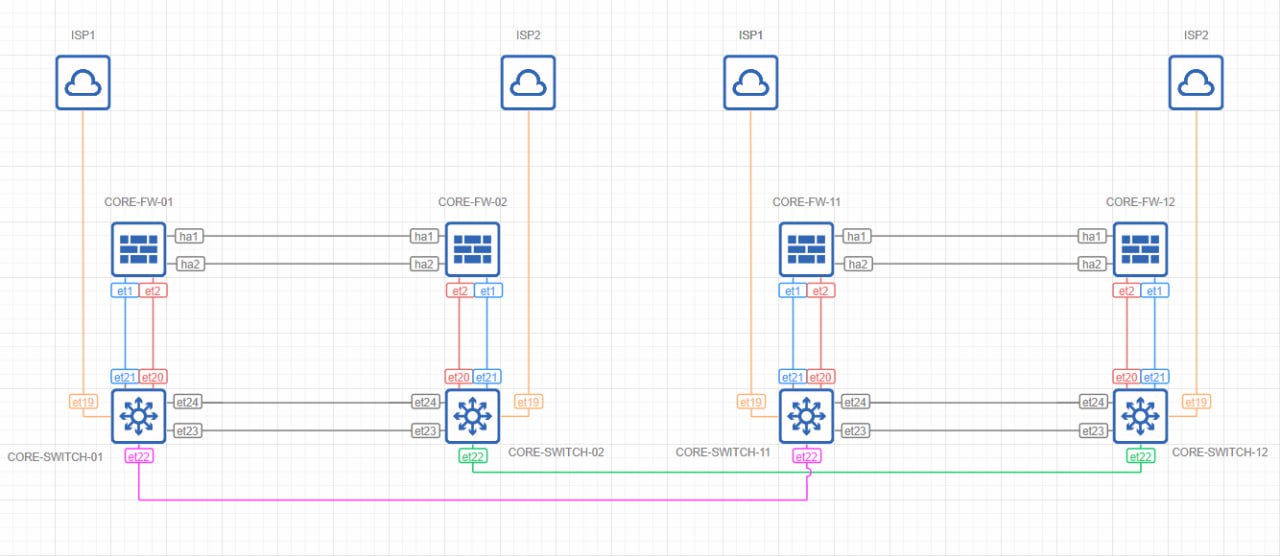Select ha1 port tag on CORE-FW-01
The image size is (1280, 556).
coord(188,236)
